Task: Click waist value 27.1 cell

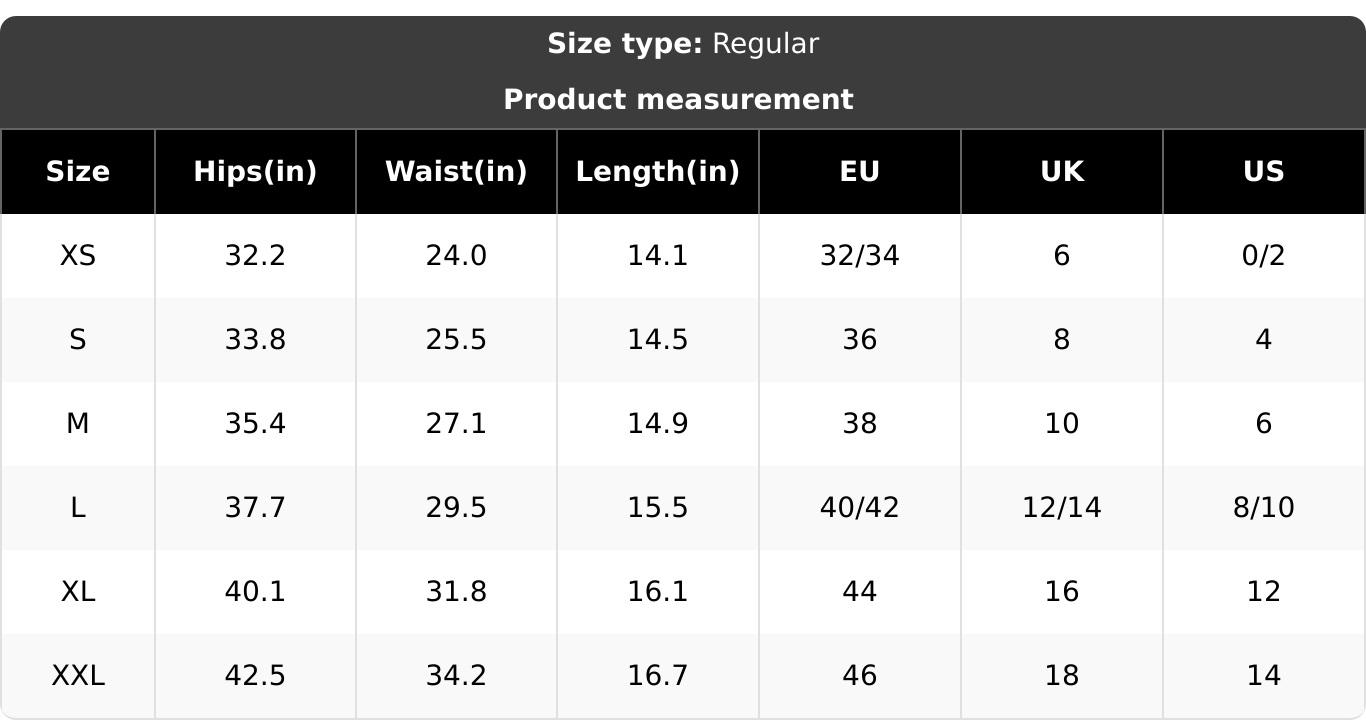Action: 456,424
